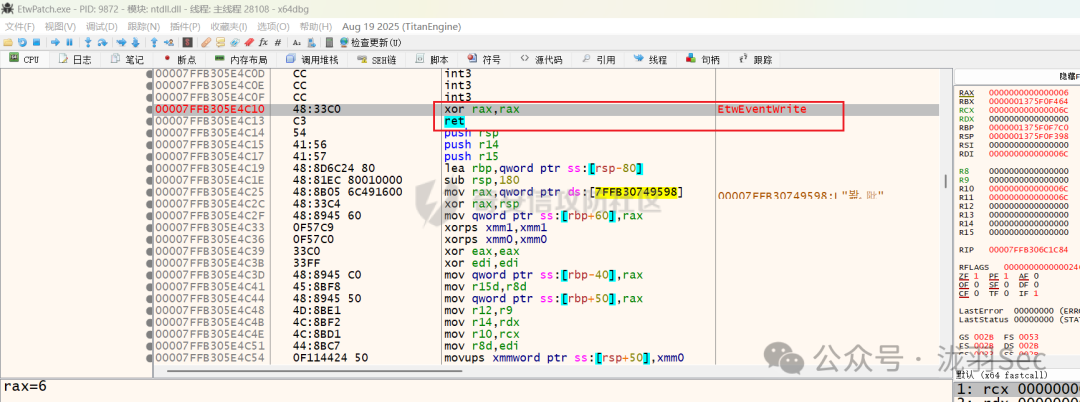Image resolution: width=1080 pixels, height=402 pixels.
Task: Switch to the 脚本 script tab
Action: 432,60
